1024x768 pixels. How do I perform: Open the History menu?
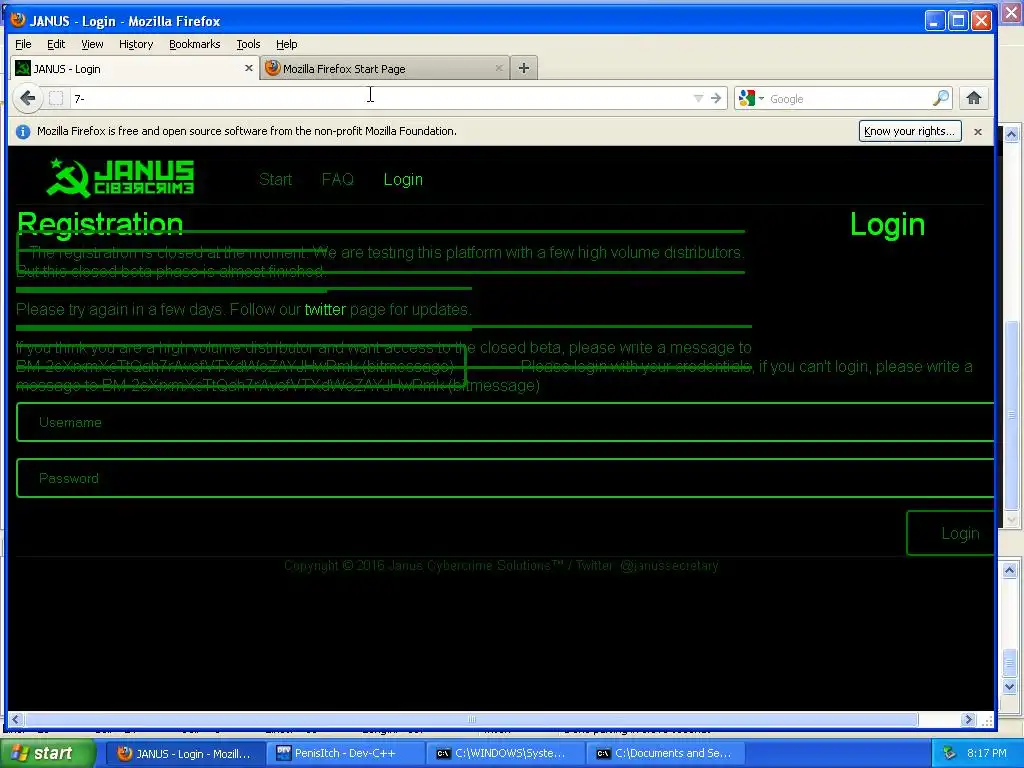click(x=136, y=44)
